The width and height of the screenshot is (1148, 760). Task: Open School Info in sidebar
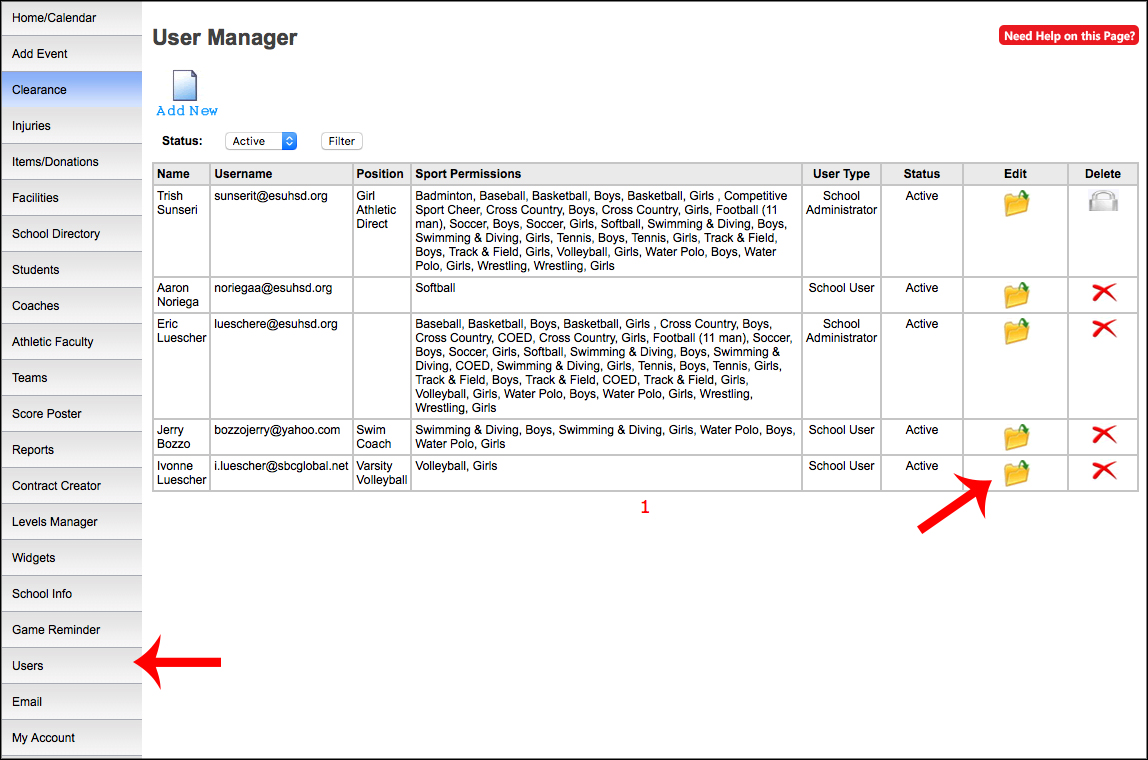pos(72,594)
